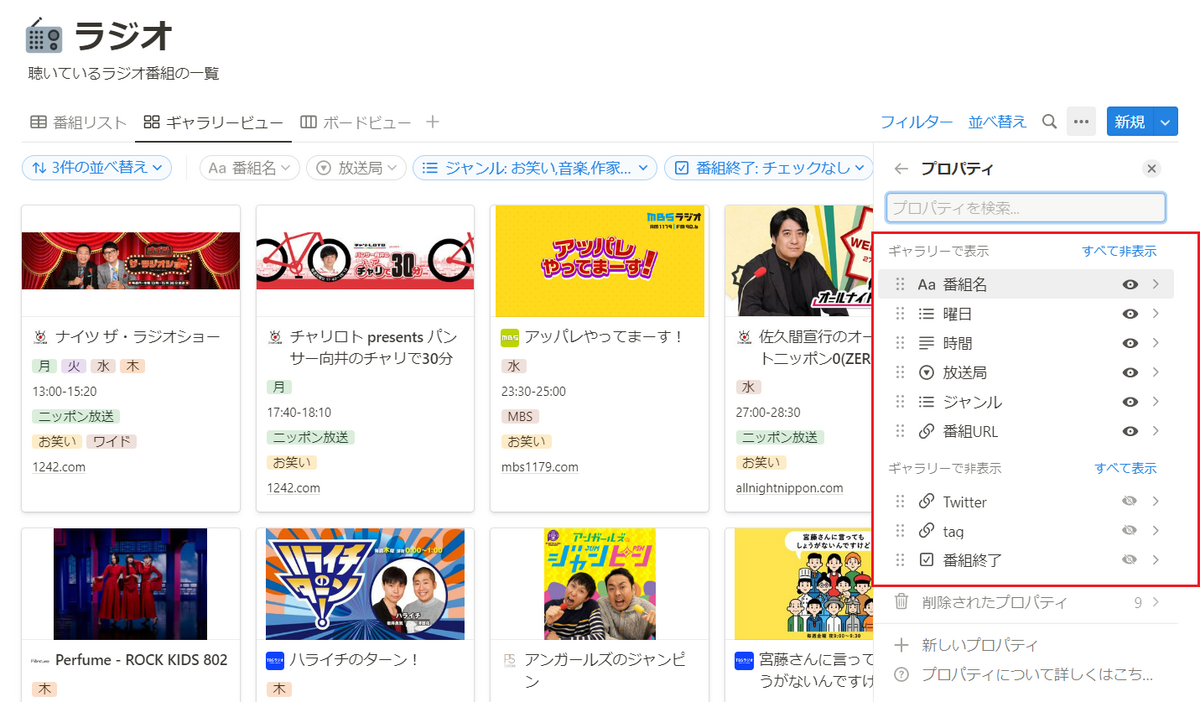Show Twitter property via crossed eye icon
The height and width of the screenshot is (702, 1200).
(1130, 502)
